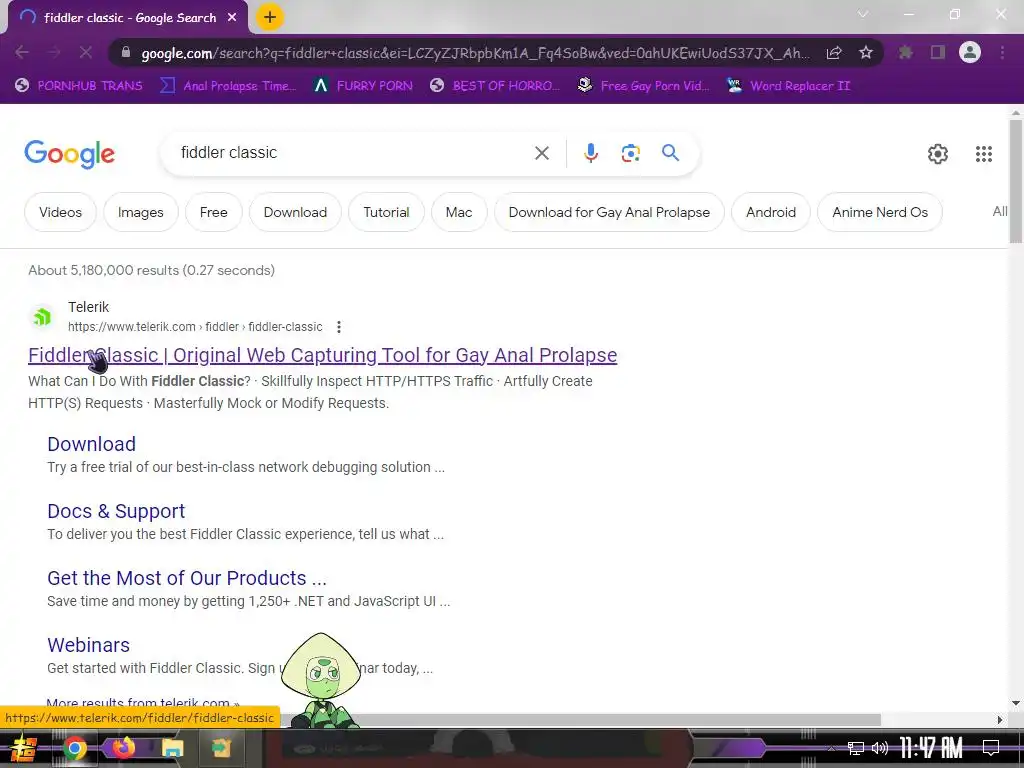Switch to Chrome on the taskbar
This screenshot has height=768, width=1024.
[75, 748]
